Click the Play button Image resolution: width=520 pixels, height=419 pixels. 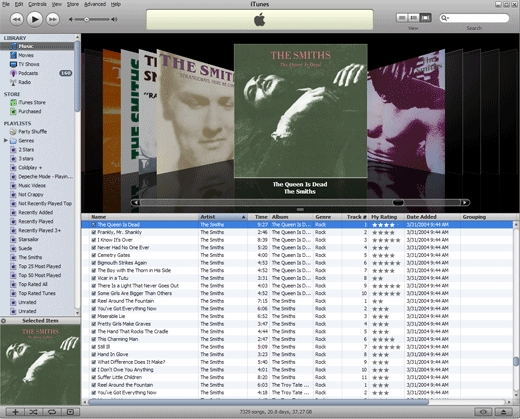tap(34, 19)
